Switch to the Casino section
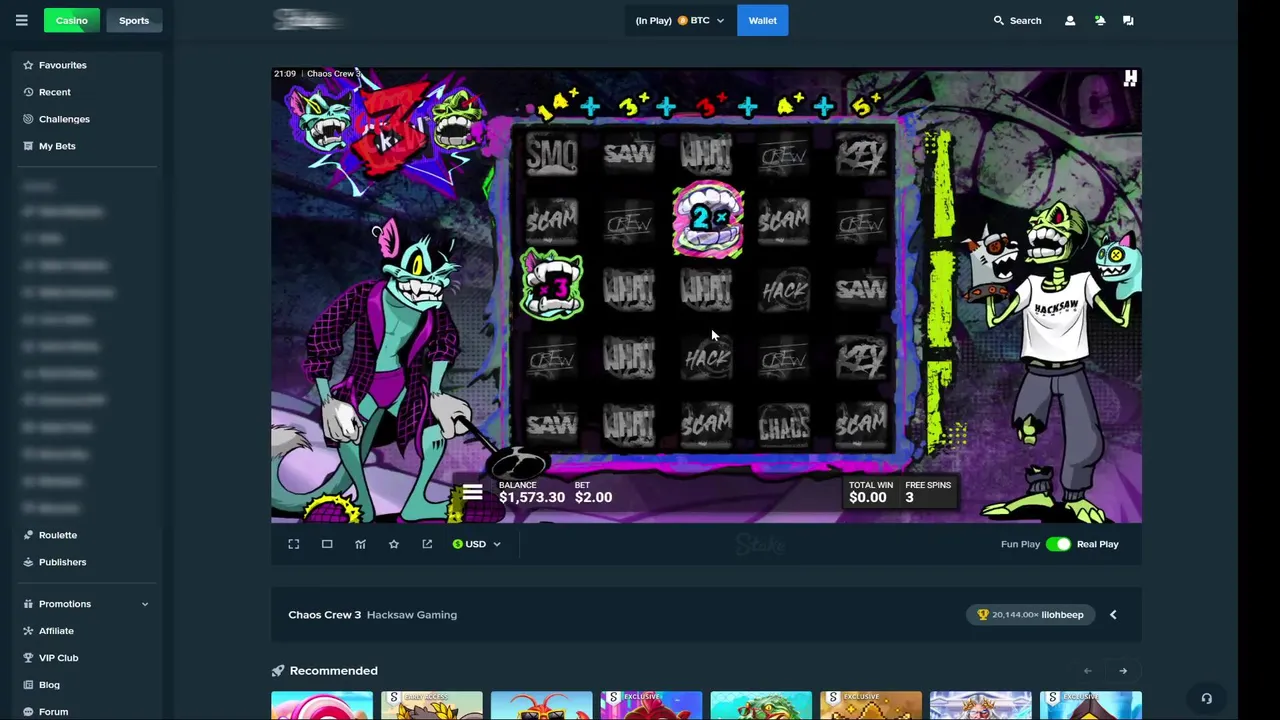This screenshot has height=720, width=1280. 71,20
